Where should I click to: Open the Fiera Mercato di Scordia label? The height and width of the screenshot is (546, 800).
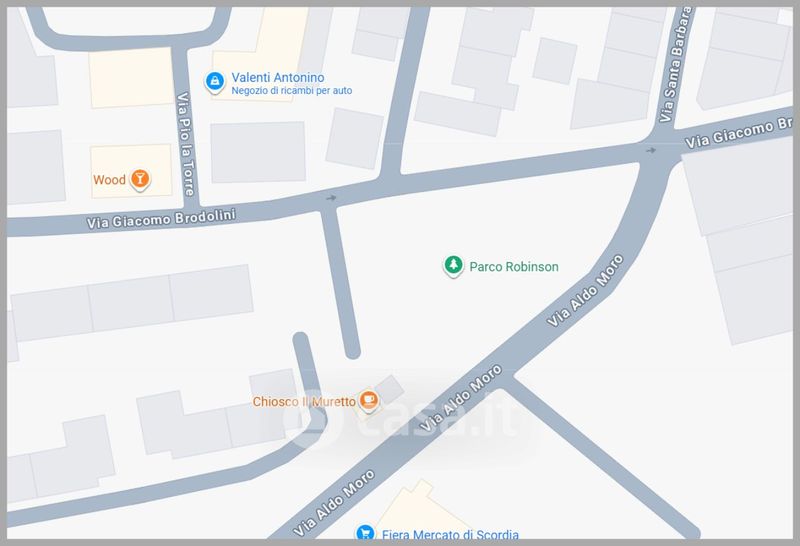coord(450,535)
